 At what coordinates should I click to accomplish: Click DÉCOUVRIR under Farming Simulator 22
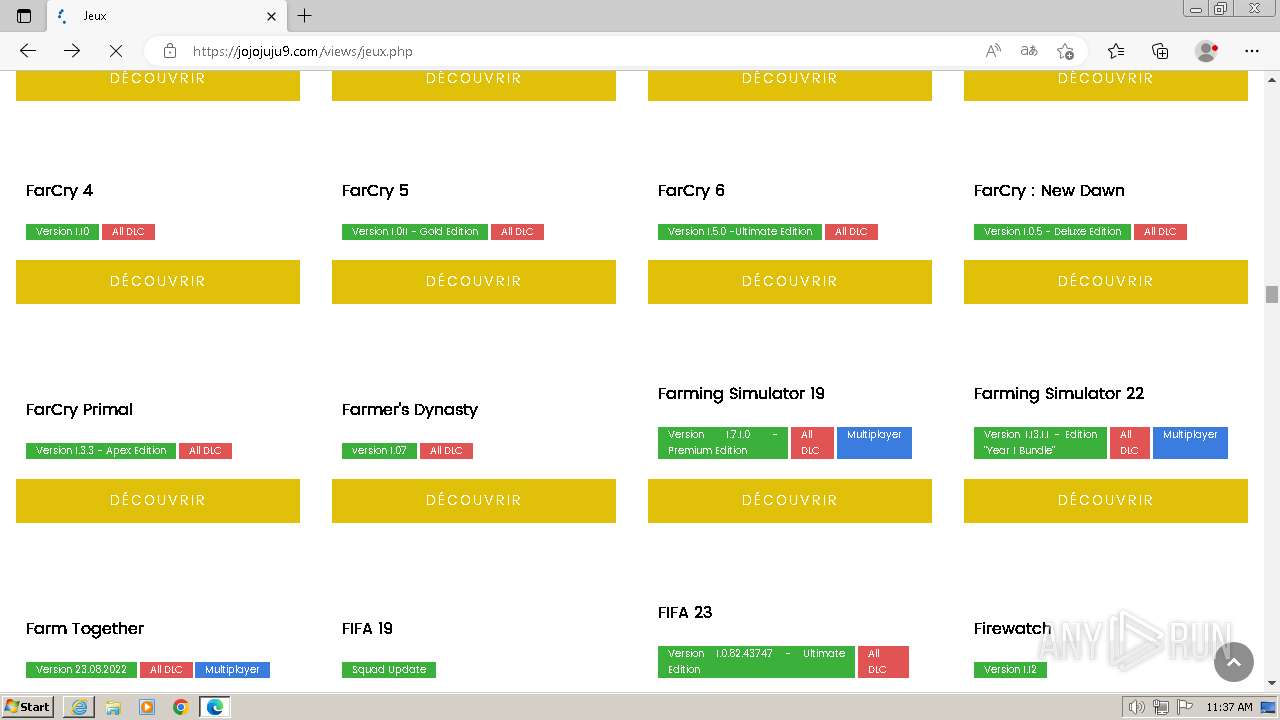tap(1106, 501)
